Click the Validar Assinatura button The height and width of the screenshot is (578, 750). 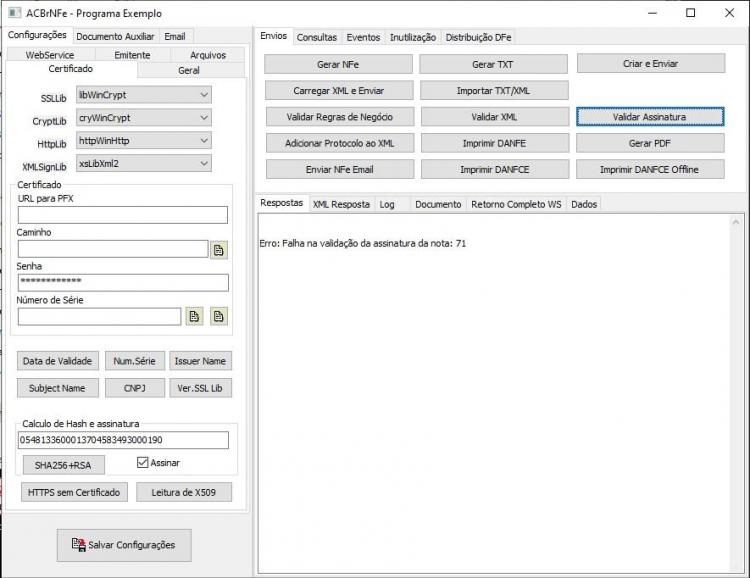click(x=650, y=117)
